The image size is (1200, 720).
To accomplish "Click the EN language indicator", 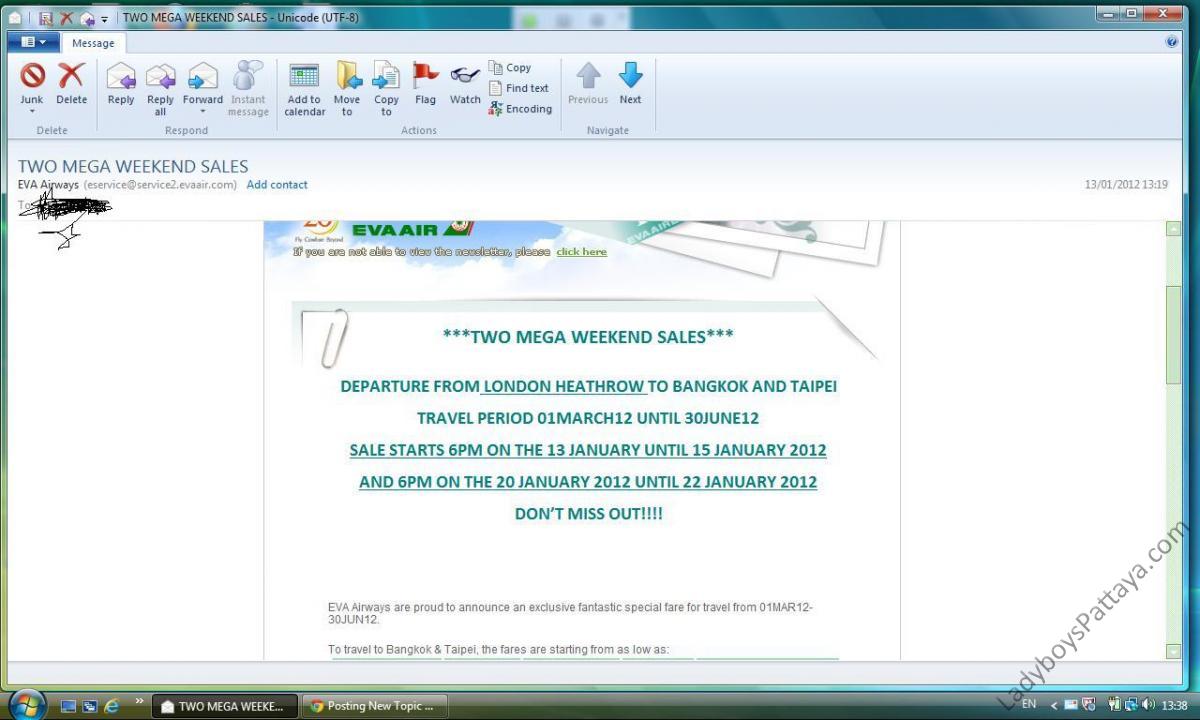I will 1029,704.
